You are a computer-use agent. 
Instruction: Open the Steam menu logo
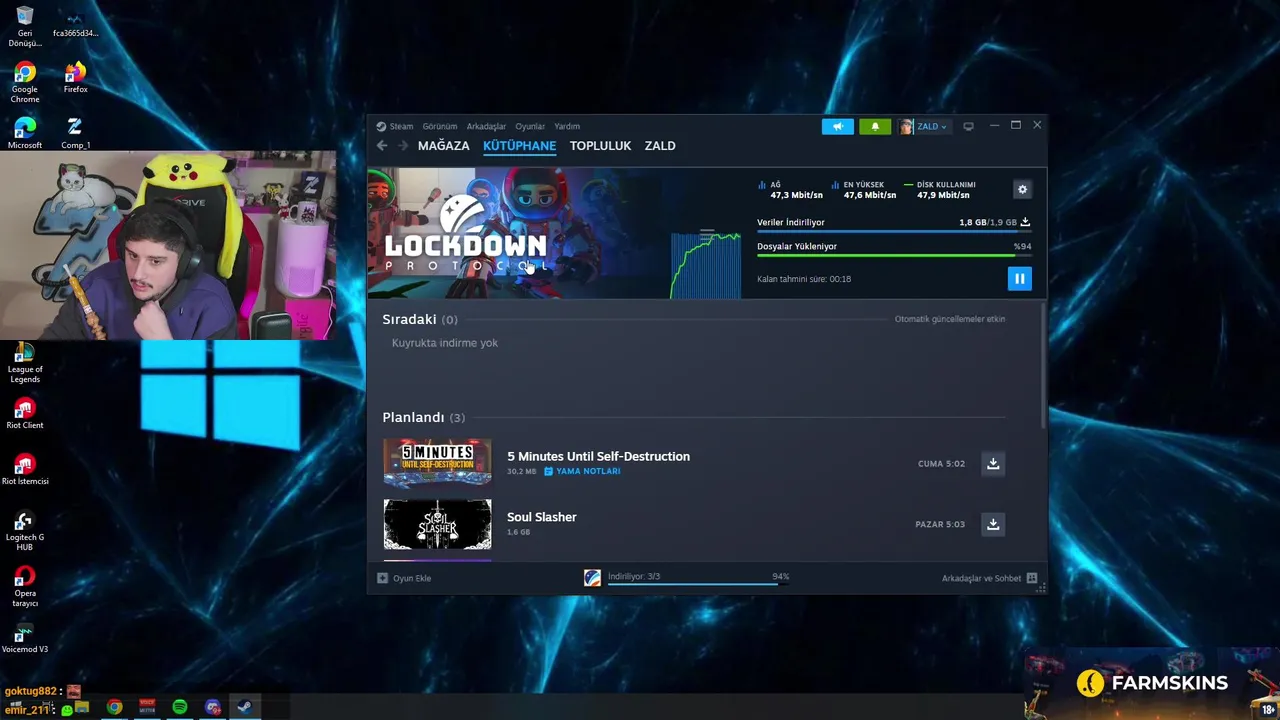pos(381,126)
